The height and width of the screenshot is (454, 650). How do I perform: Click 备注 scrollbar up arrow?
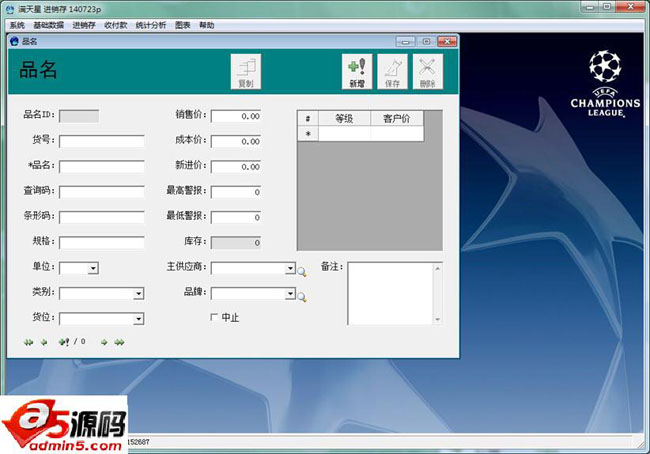tap(437, 268)
